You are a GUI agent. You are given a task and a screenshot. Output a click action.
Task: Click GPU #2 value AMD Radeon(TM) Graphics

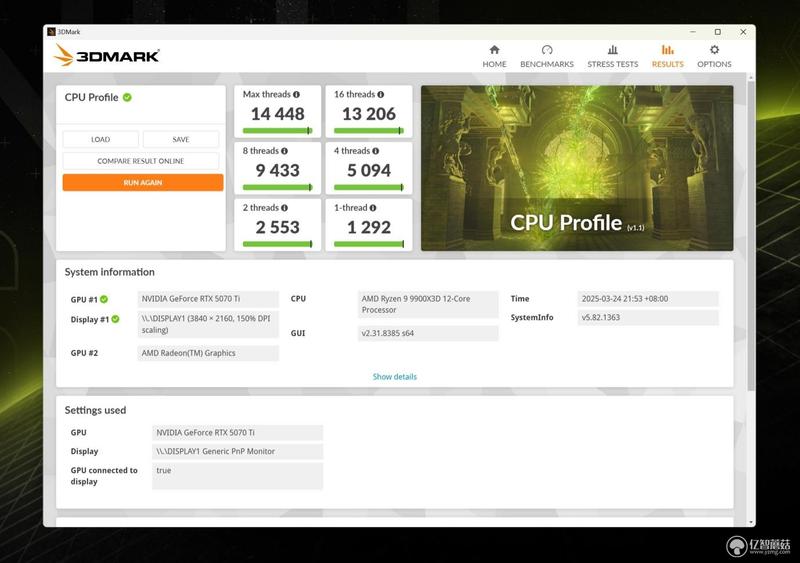pos(208,353)
